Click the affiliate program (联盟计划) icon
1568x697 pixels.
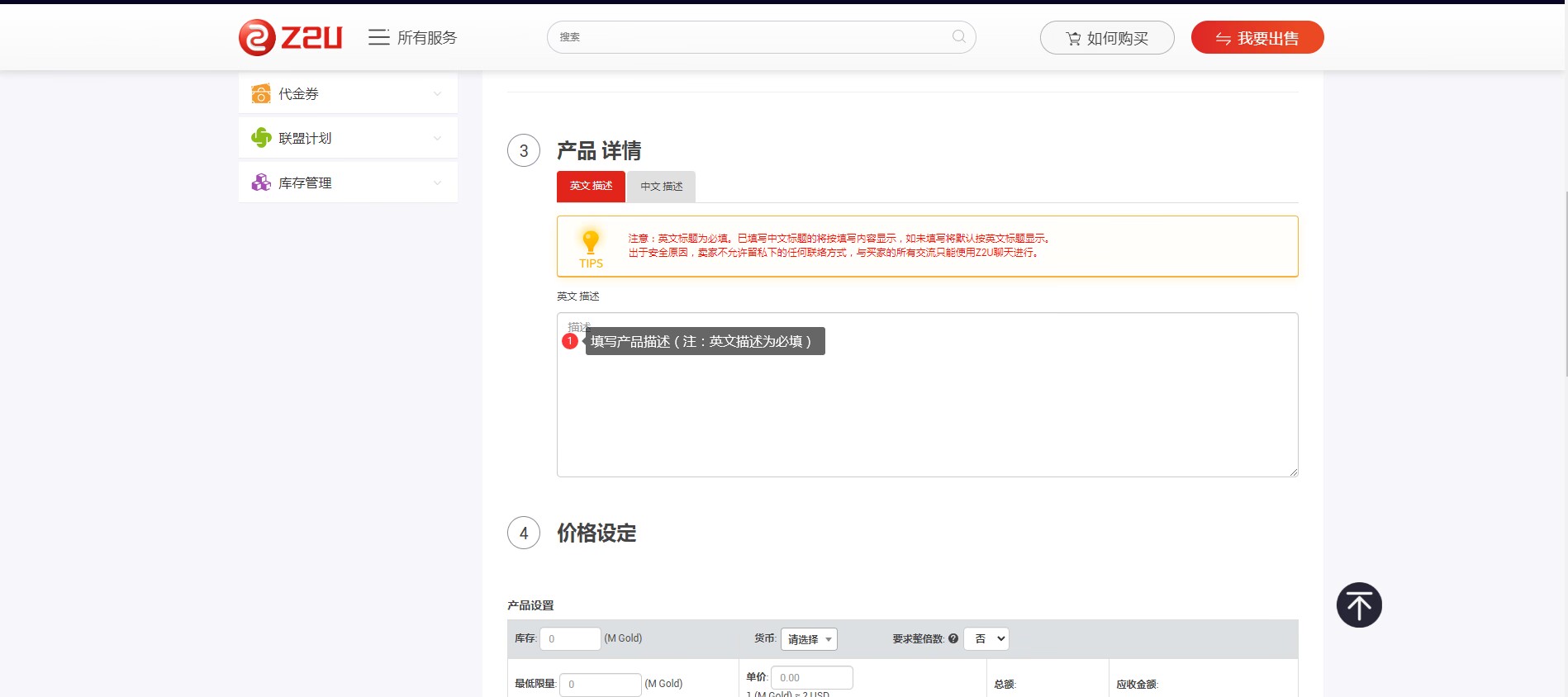click(x=261, y=138)
